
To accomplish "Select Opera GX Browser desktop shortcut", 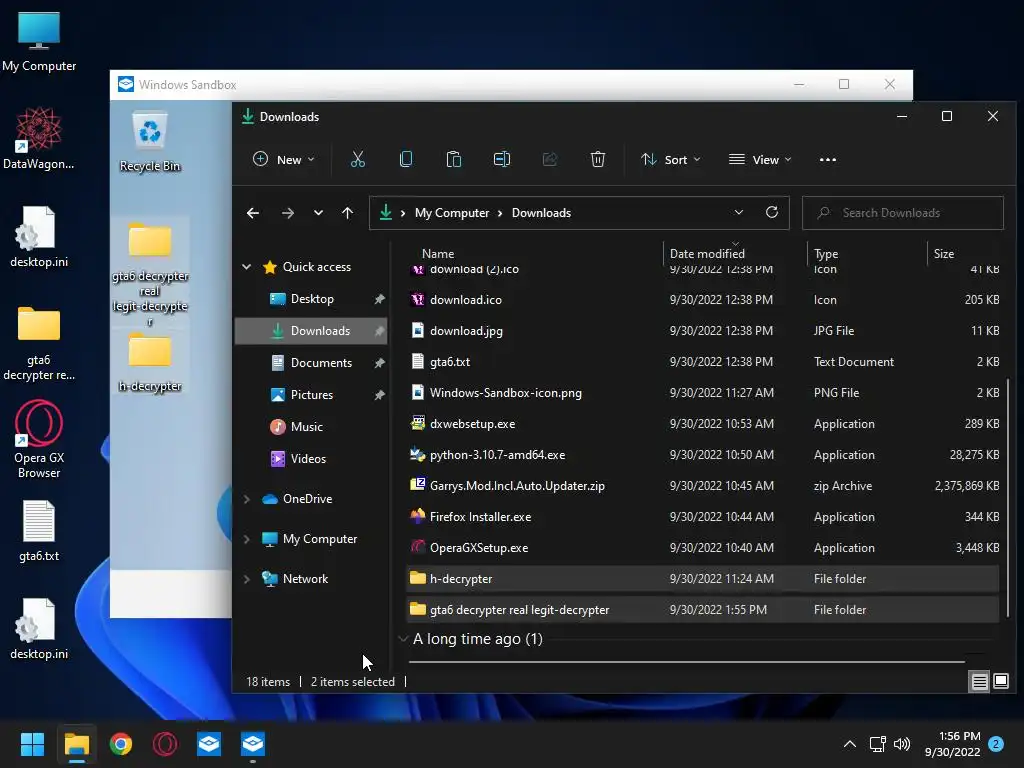I will pyautogui.click(x=39, y=440).
